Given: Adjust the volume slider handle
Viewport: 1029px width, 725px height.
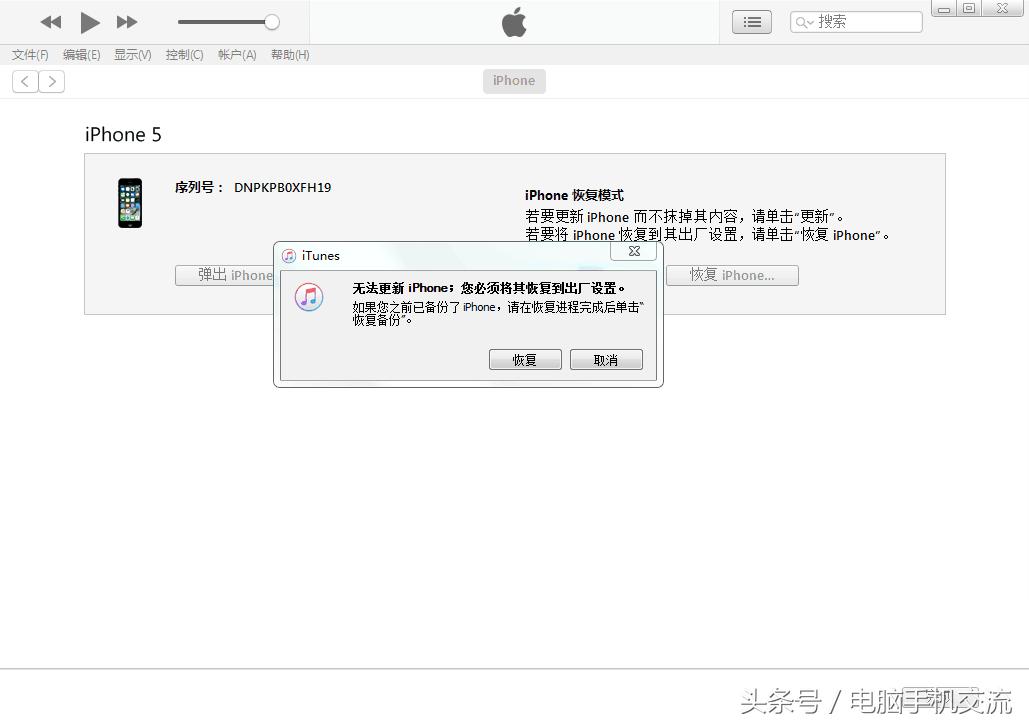Looking at the screenshot, I should point(271,21).
